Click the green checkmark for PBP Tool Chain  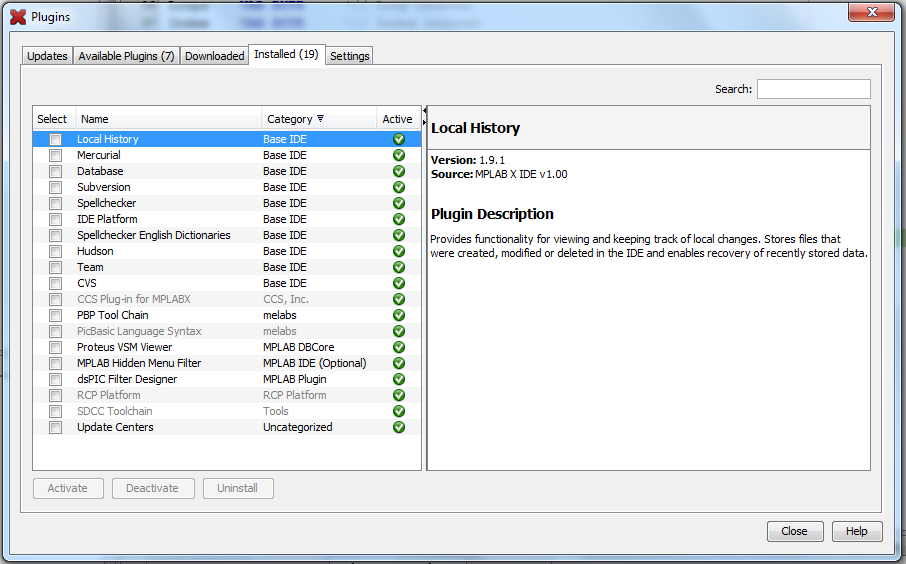pos(399,315)
